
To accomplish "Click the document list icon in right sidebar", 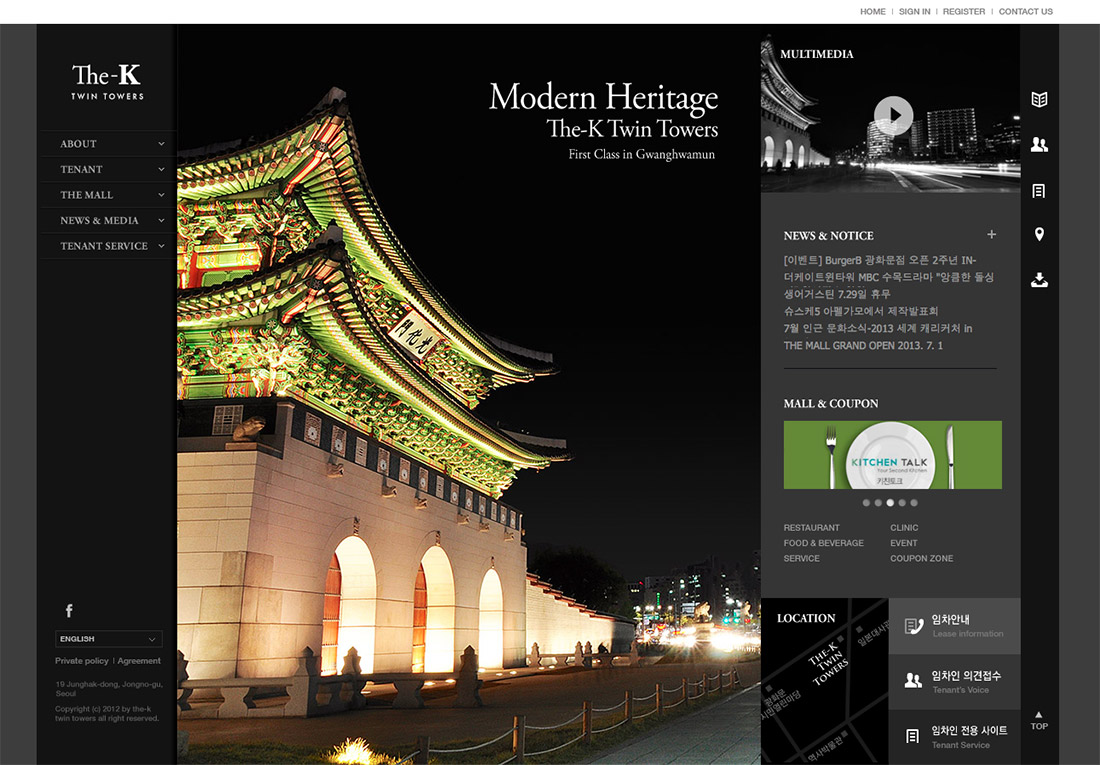I will (1039, 191).
